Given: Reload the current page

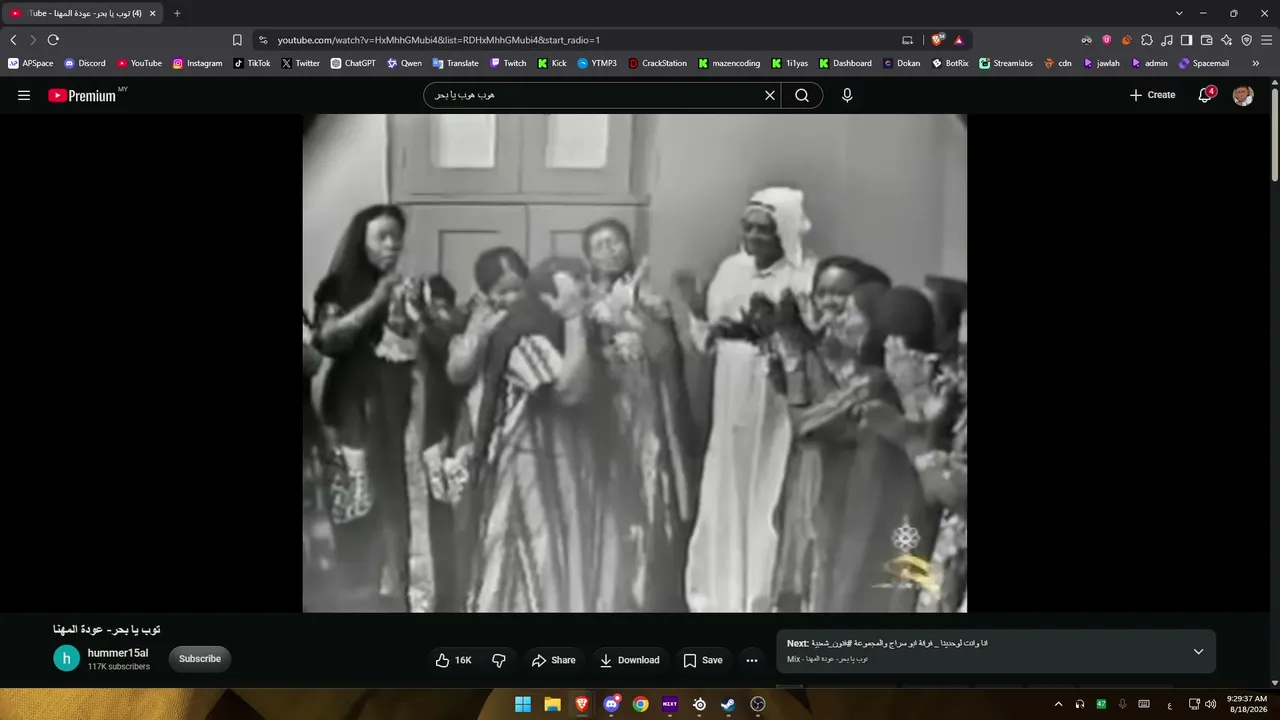Looking at the screenshot, I should click(x=53, y=40).
